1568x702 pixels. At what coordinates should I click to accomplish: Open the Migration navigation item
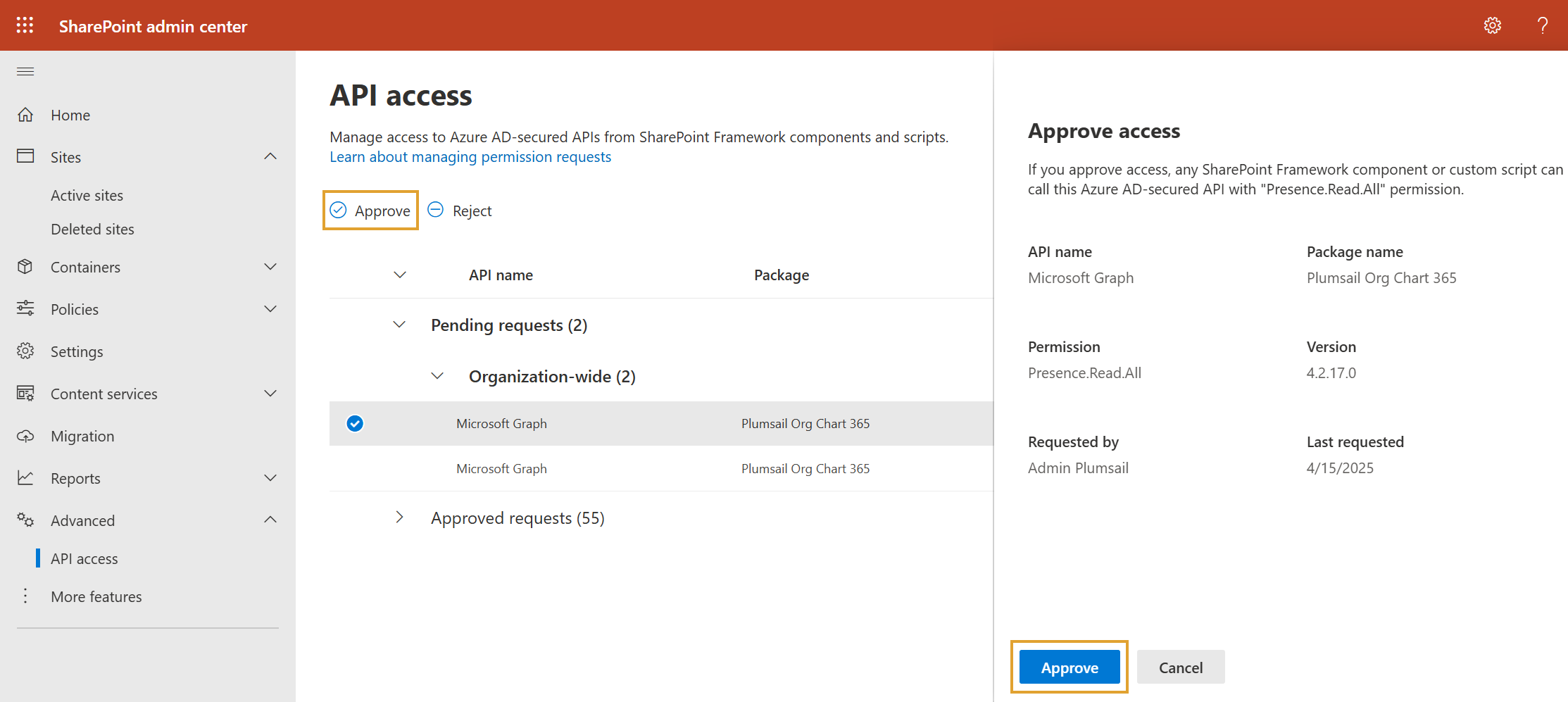click(x=82, y=436)
